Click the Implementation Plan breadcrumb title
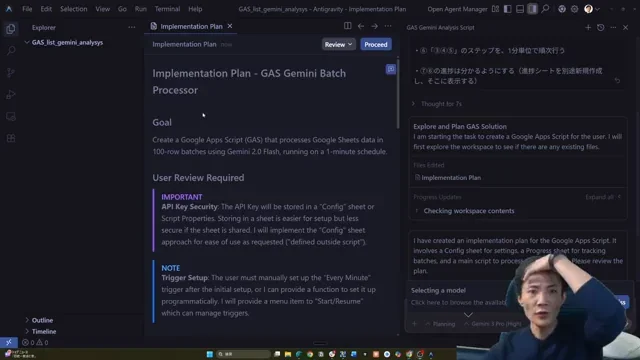This screenshot has width=640, height=360. click(x=184, y=44)
